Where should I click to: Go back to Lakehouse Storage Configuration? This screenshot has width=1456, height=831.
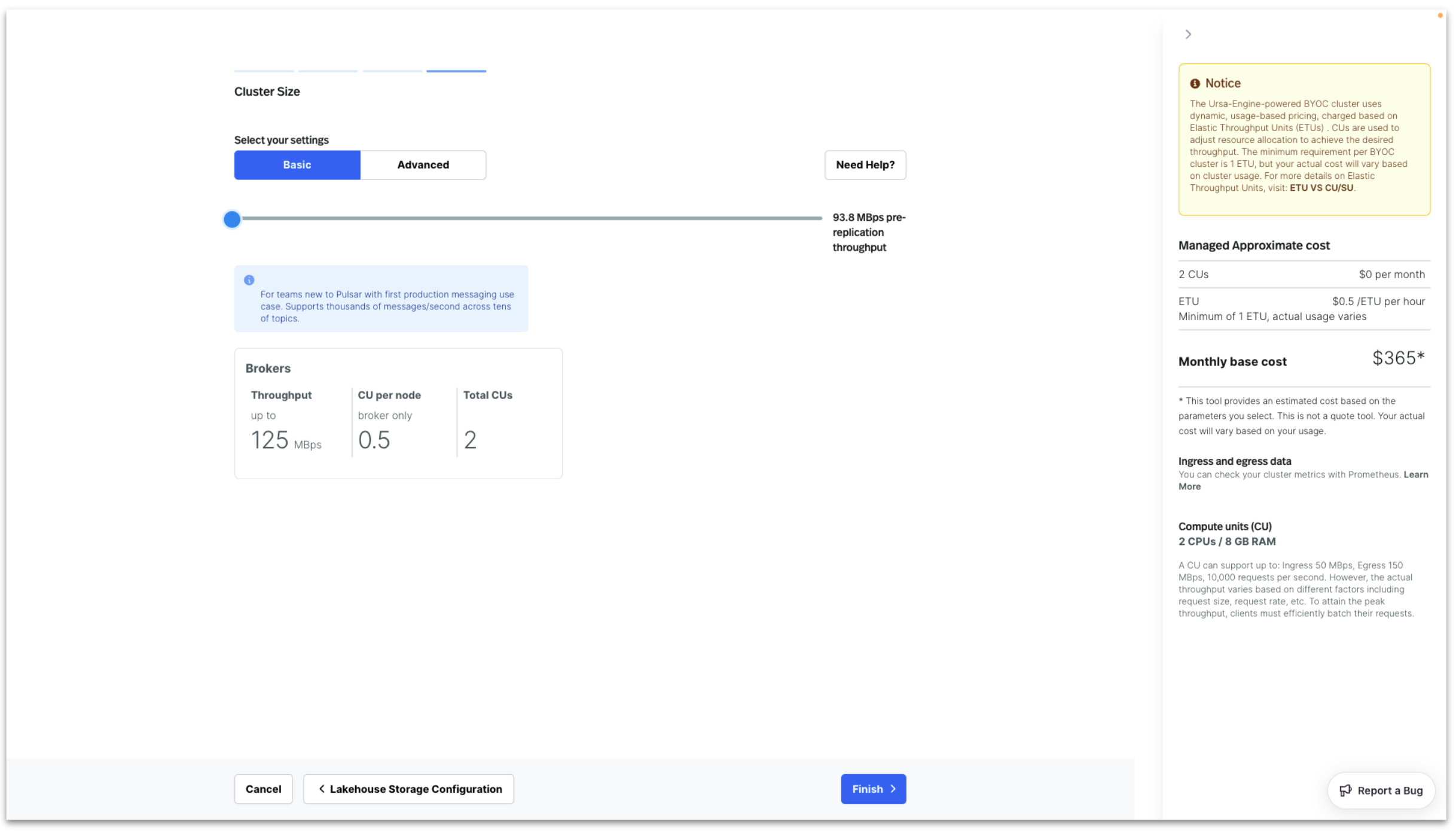click(x=408, y=789)
